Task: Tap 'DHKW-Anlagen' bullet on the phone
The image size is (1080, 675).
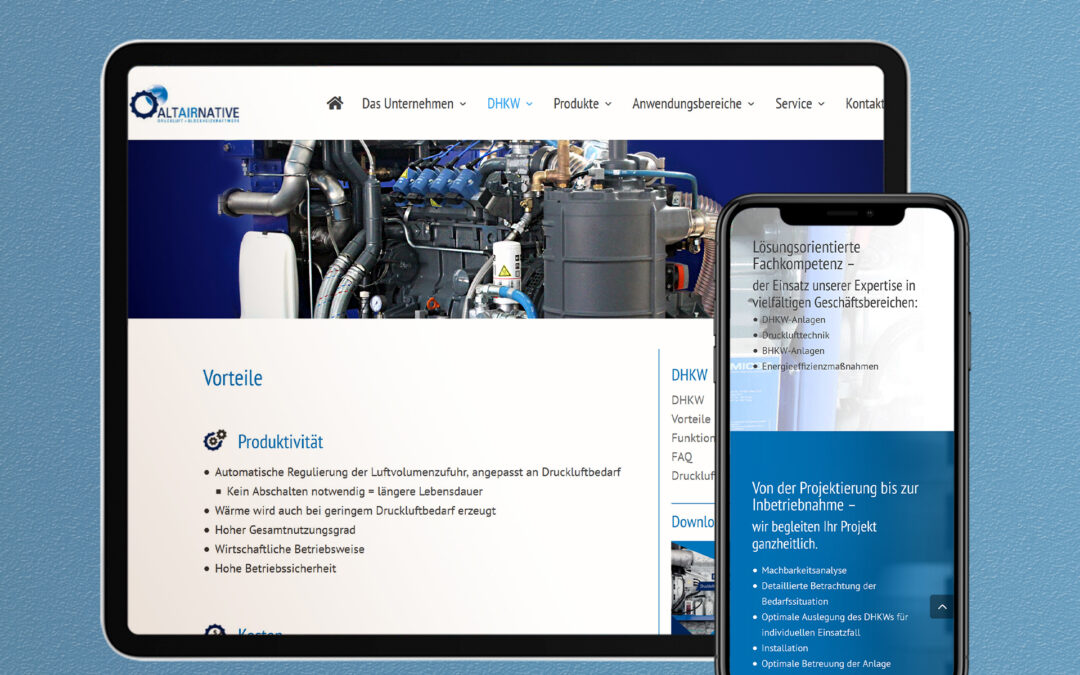Action: 793,320
